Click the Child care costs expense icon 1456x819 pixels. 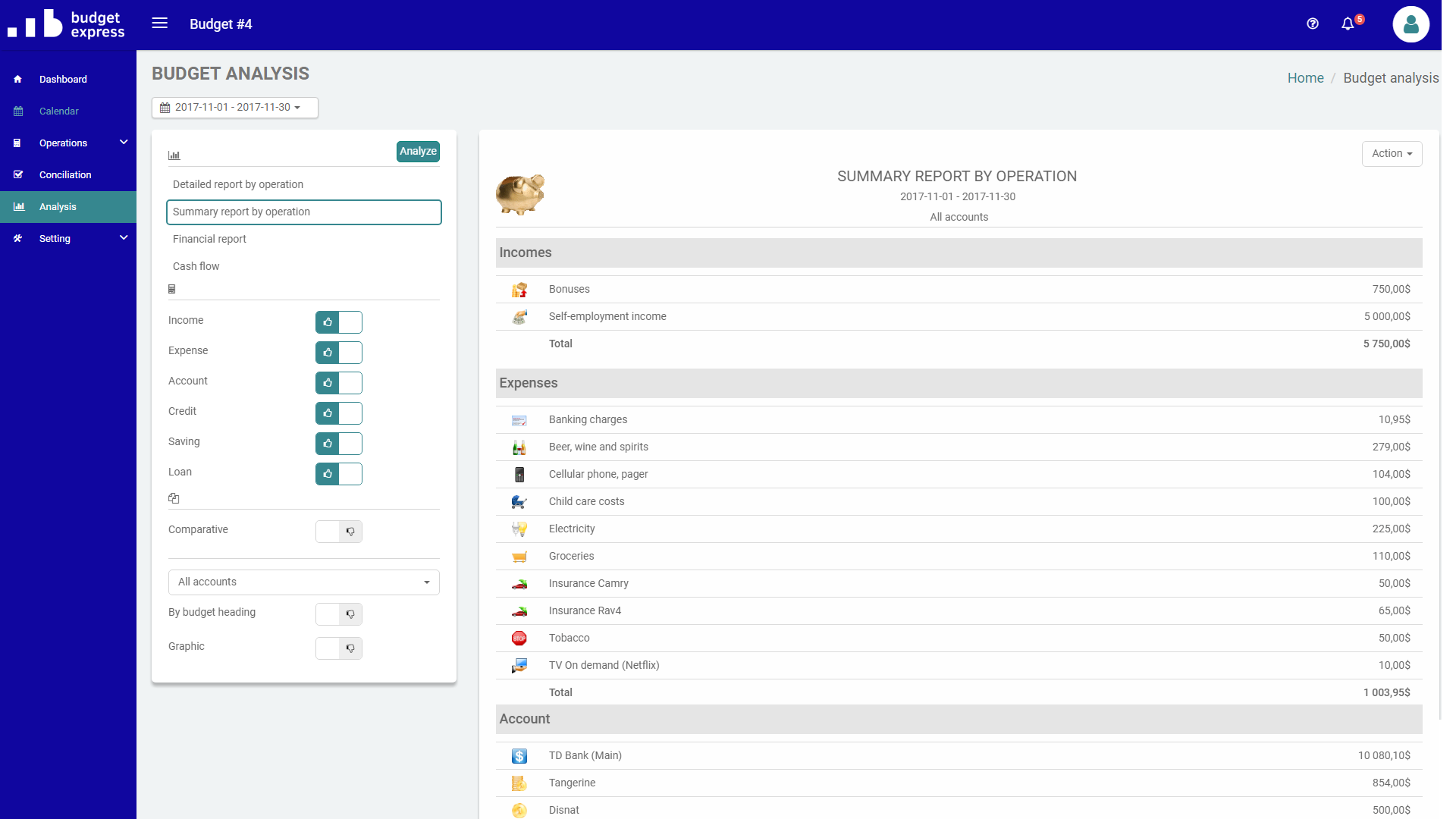click(x=519, y=501)
